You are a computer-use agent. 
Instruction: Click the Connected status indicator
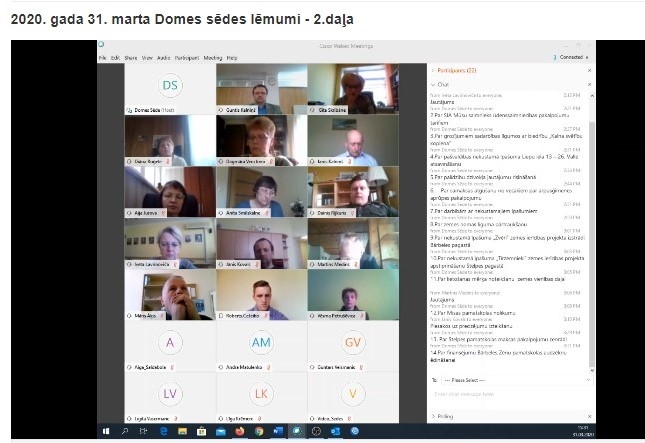571,57
